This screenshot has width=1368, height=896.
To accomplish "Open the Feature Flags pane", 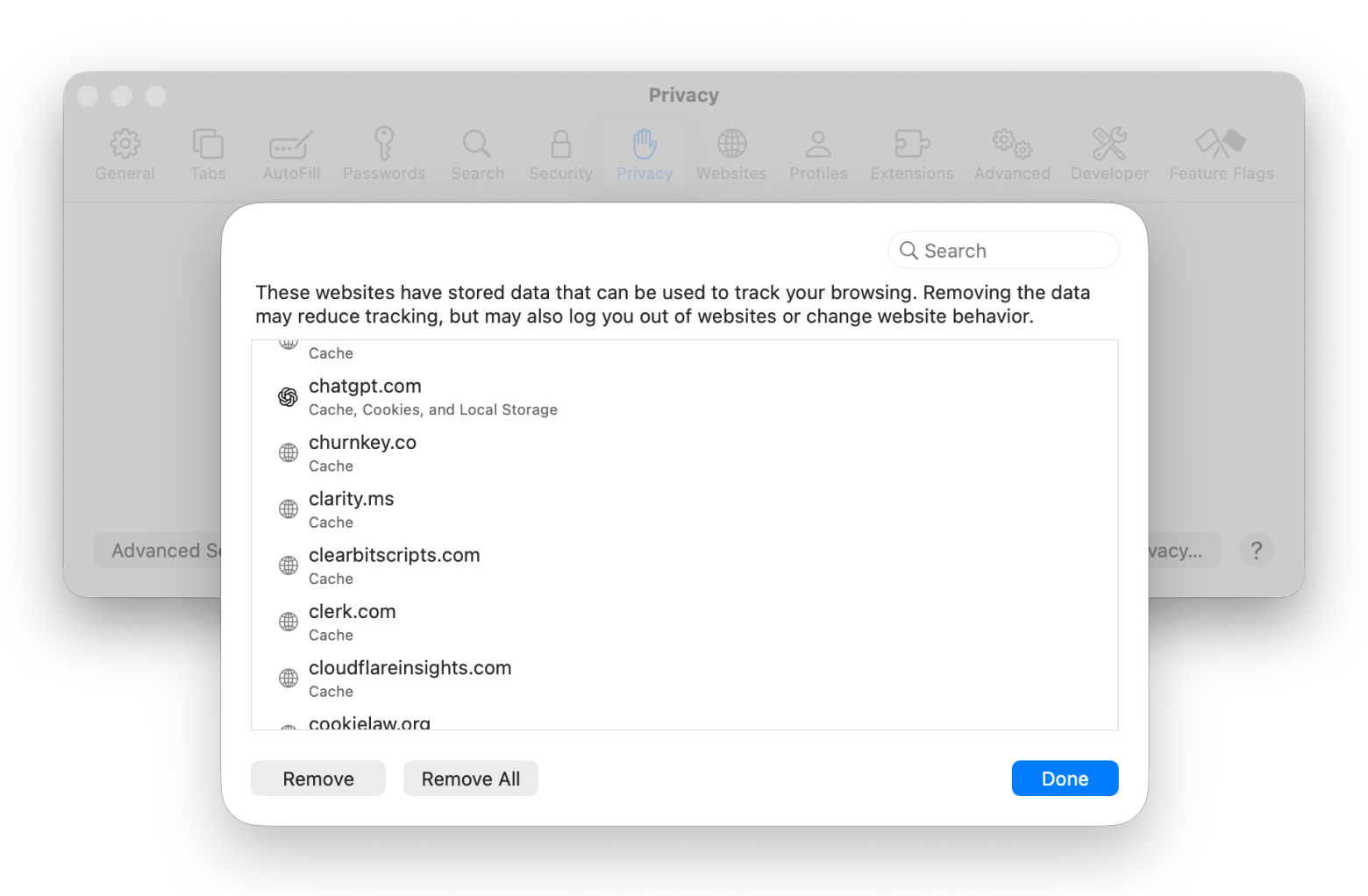I will pos(1220,153).
